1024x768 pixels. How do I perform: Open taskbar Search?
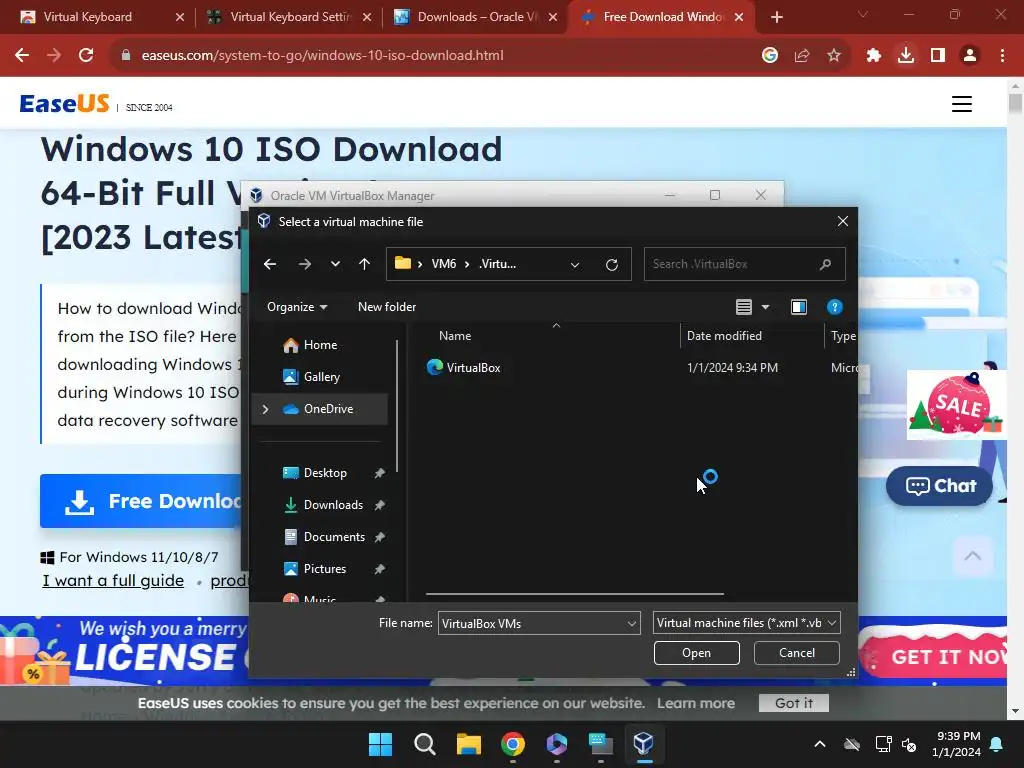point(424,744)
